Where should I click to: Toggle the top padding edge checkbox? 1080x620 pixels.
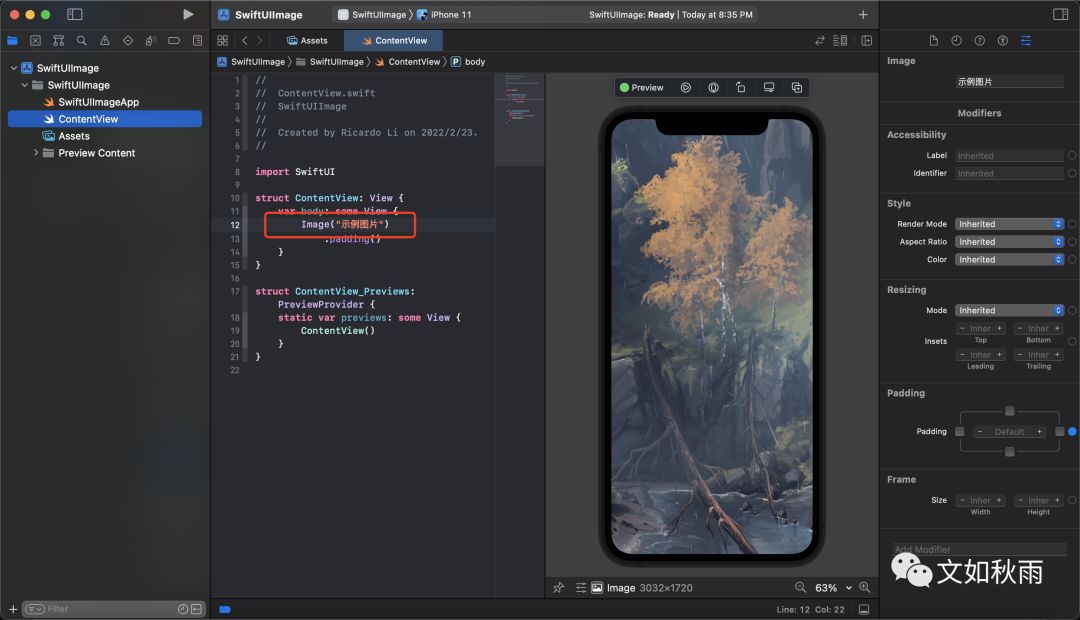click(1010, 411)
